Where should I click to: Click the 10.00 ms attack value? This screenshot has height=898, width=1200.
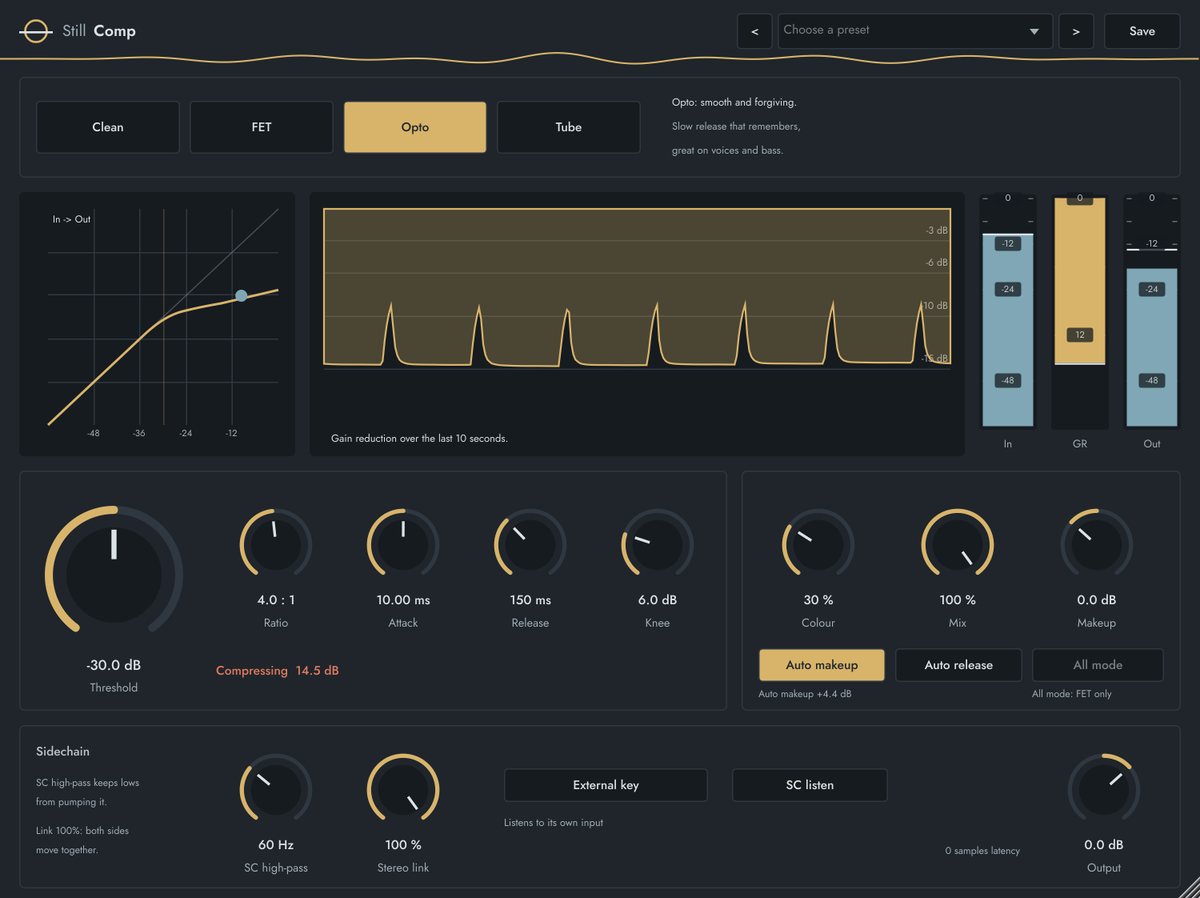pyautogui.click(x=403, y=600)
